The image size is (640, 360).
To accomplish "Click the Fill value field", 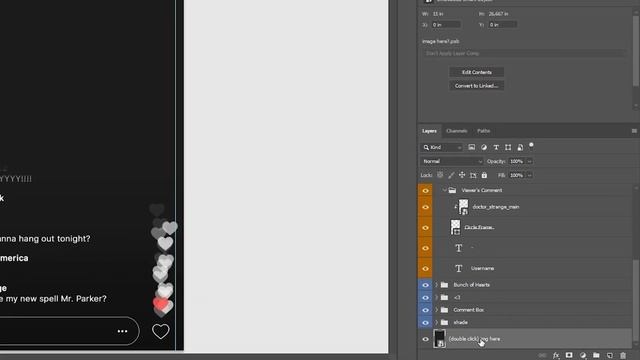I will tap(516, 176).
